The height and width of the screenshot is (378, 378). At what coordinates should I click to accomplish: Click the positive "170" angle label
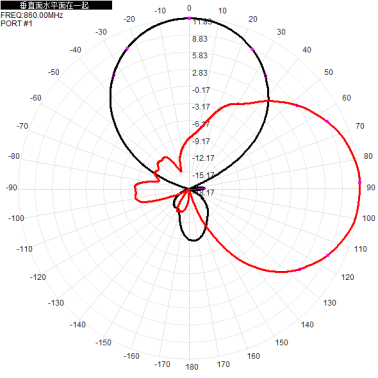pos(223,364)
